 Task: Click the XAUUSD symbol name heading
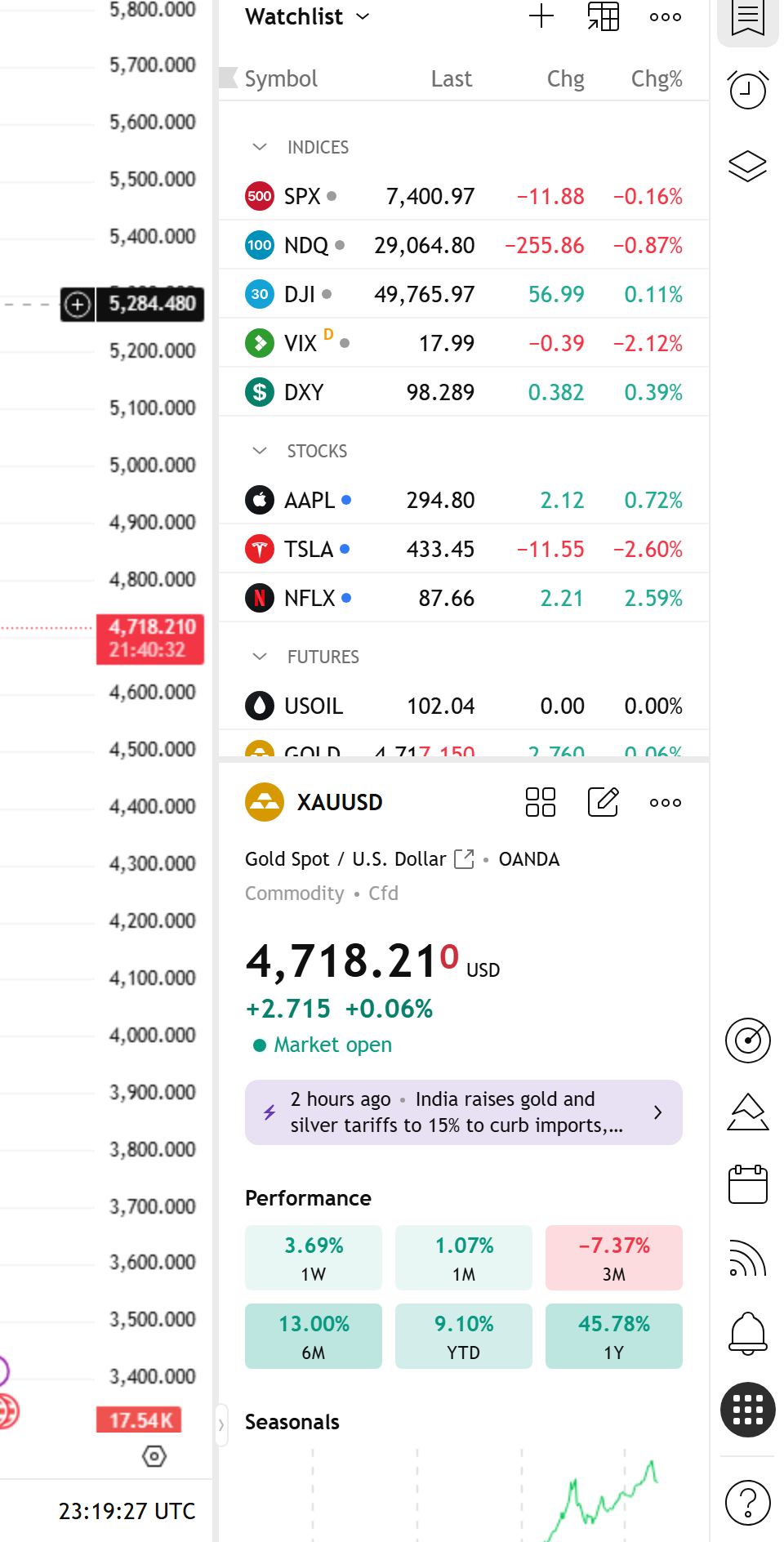coord(340,802)
